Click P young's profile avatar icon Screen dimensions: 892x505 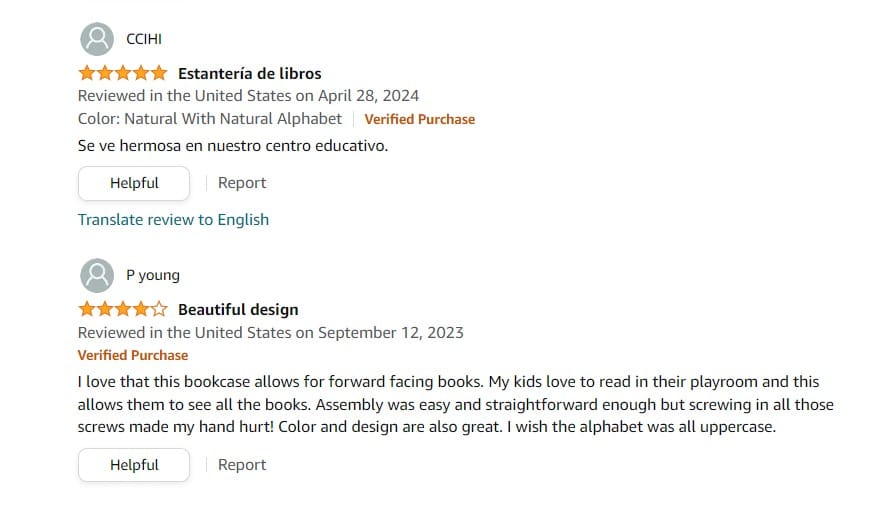coord(97,276)
